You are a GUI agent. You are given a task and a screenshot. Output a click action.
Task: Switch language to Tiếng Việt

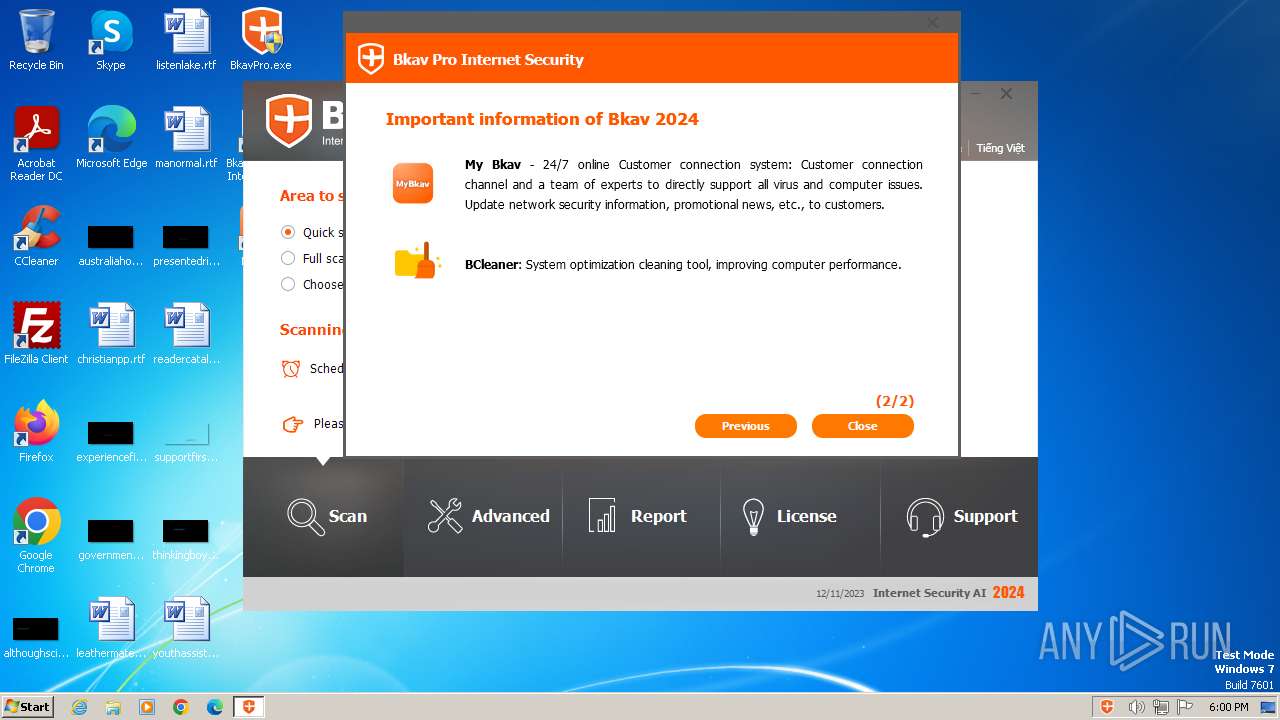pyautogui.click(x=1000, y=148)
